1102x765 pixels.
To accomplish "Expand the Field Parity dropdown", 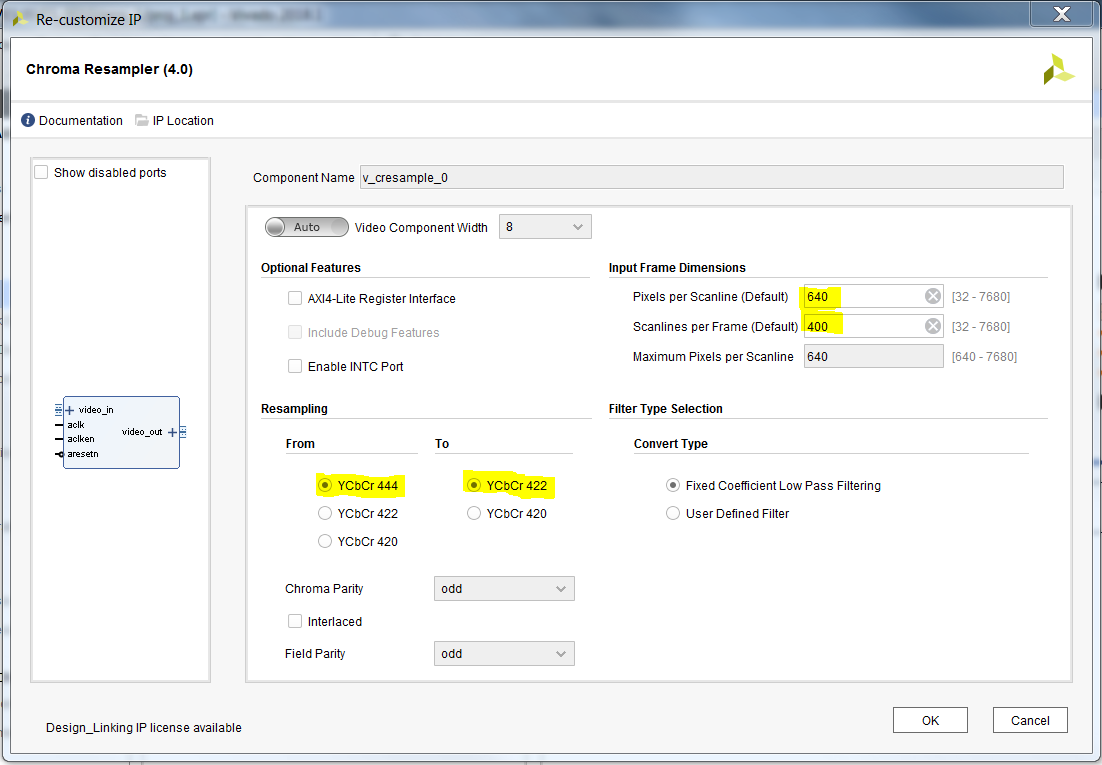I will click(504, 654).
